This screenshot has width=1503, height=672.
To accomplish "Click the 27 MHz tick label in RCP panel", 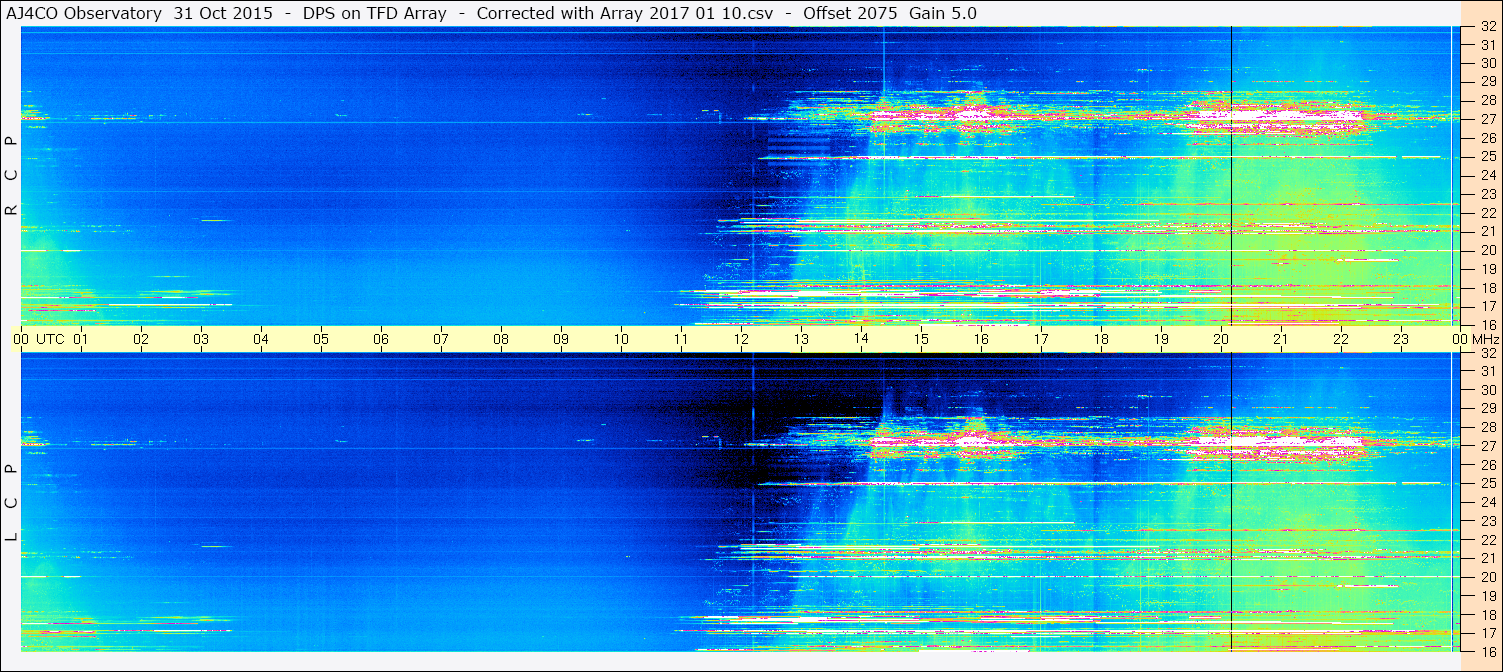I will coord(1487,119).
